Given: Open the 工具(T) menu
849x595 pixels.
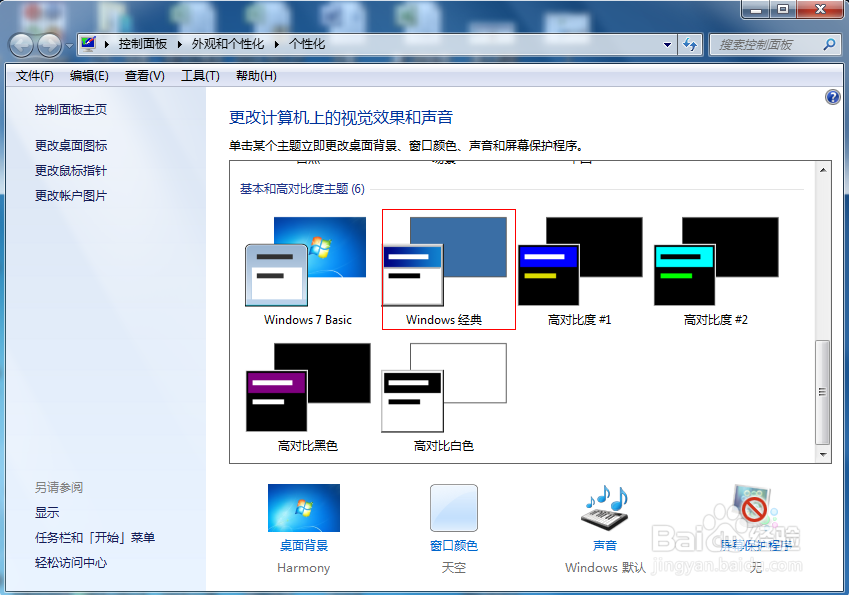Looking at the screenshot, I should (200, 76).
